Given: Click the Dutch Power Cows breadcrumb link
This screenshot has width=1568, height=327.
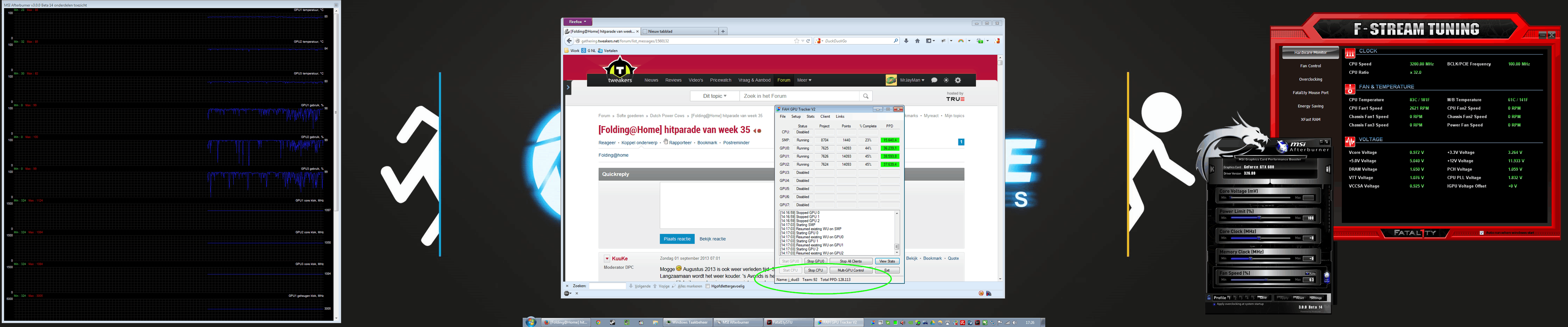Looking at the screenshot, I should (x=667, y=116).
